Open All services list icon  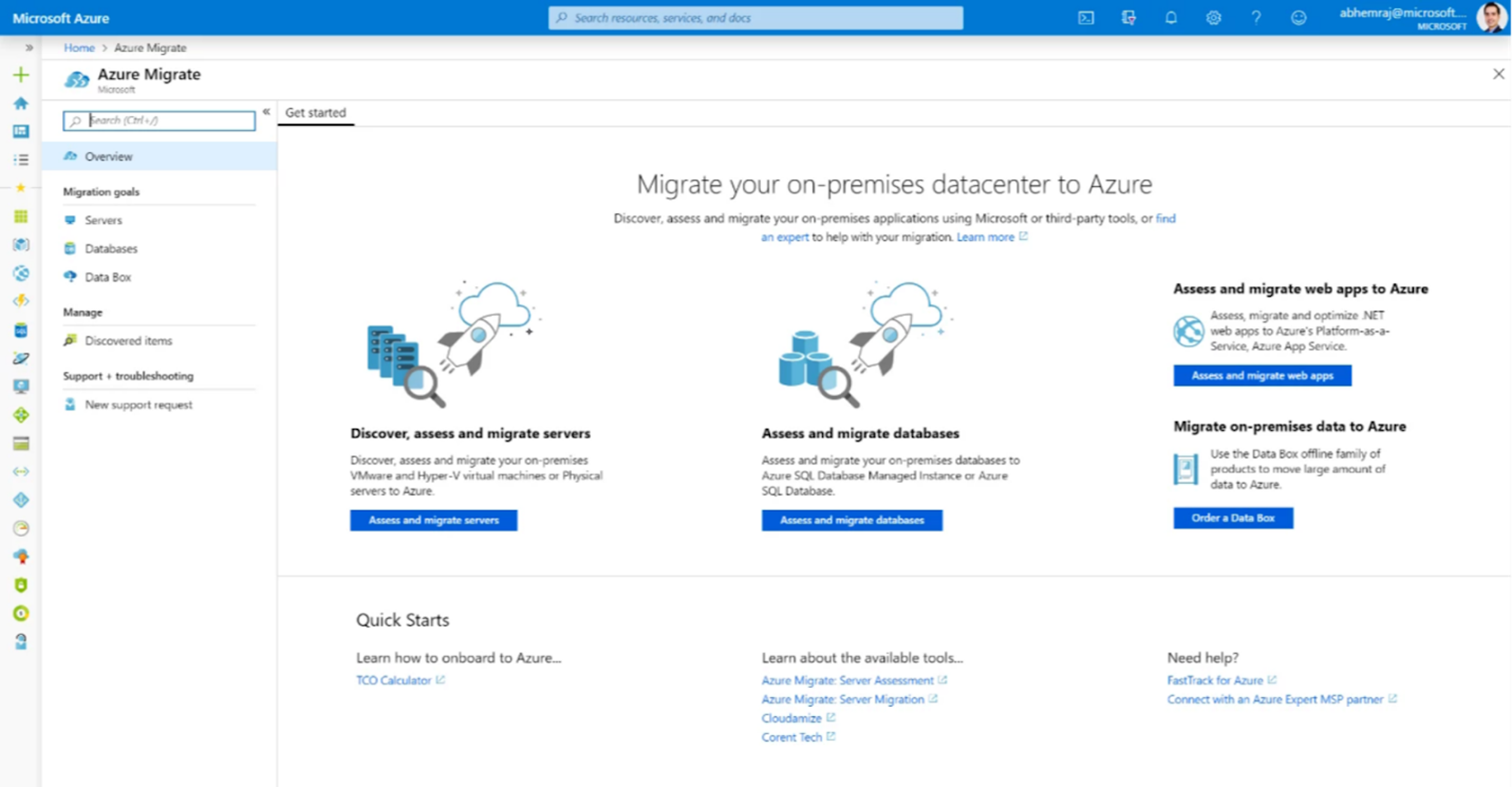coord(21,160)
